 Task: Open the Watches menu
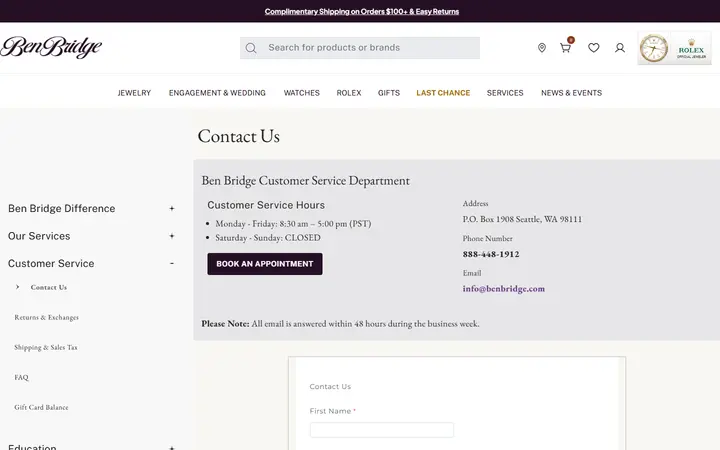coord(302,93)
